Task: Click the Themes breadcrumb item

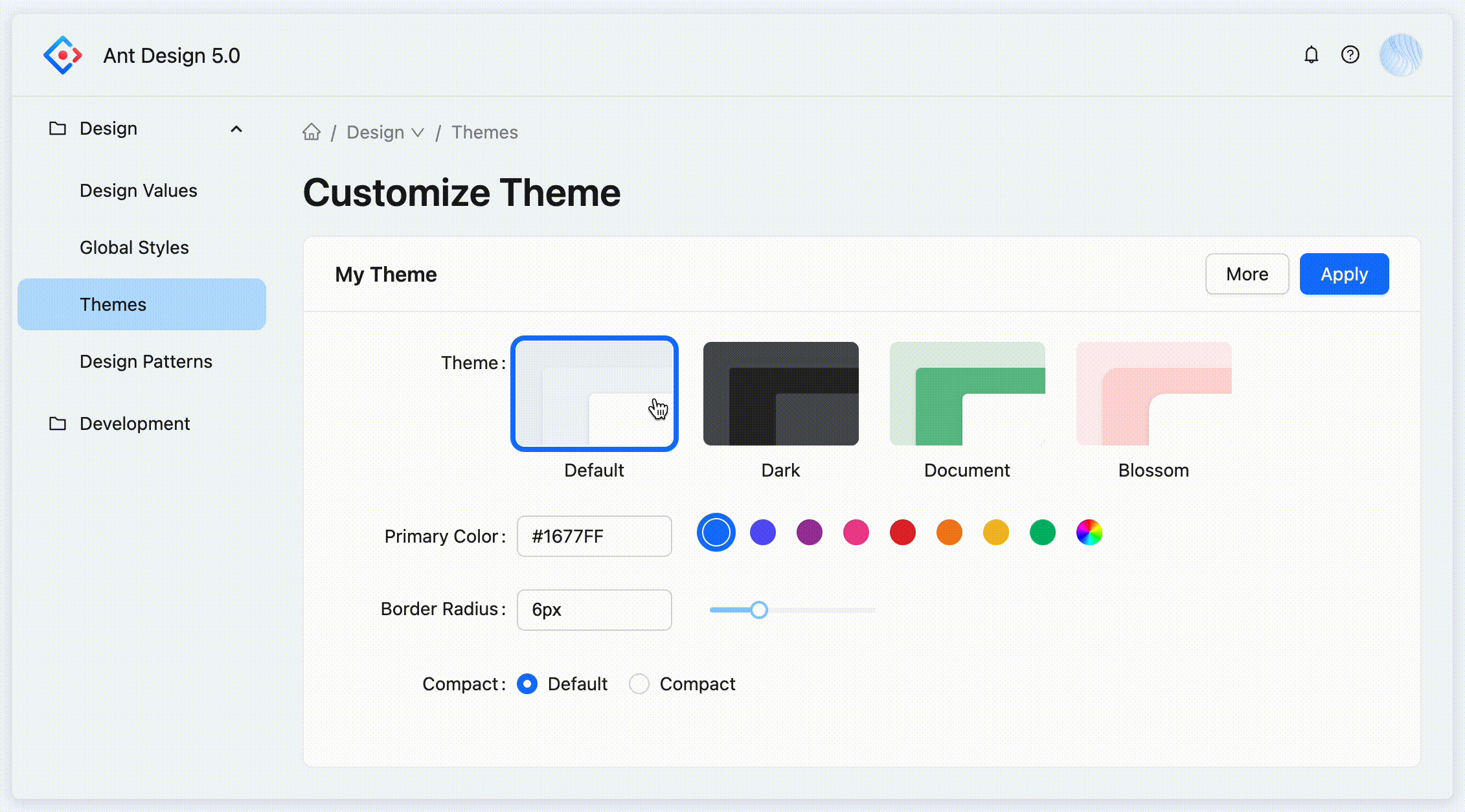Action: click(x=484, y=132)
